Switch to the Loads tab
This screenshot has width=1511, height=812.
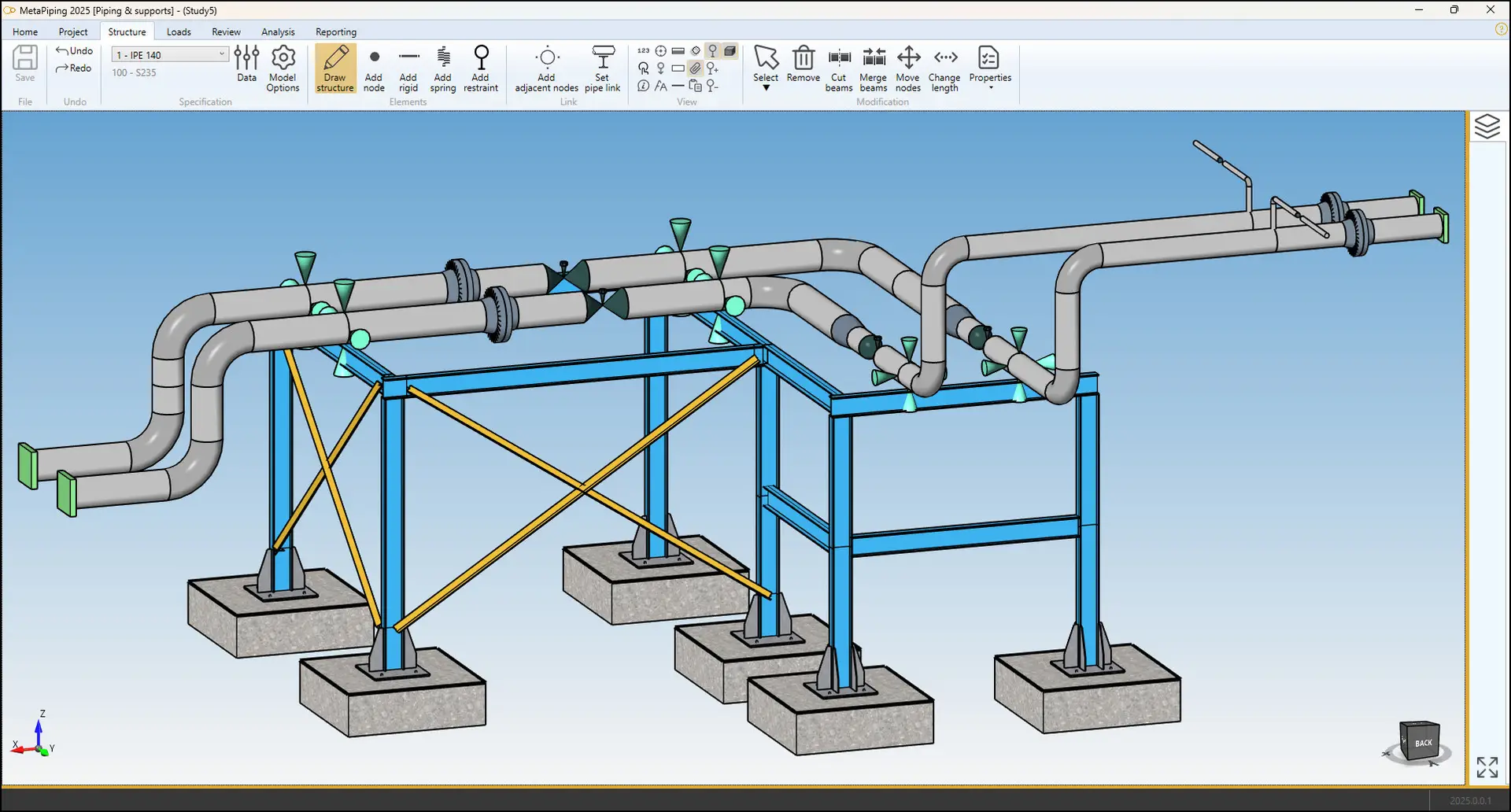[179, 32]
